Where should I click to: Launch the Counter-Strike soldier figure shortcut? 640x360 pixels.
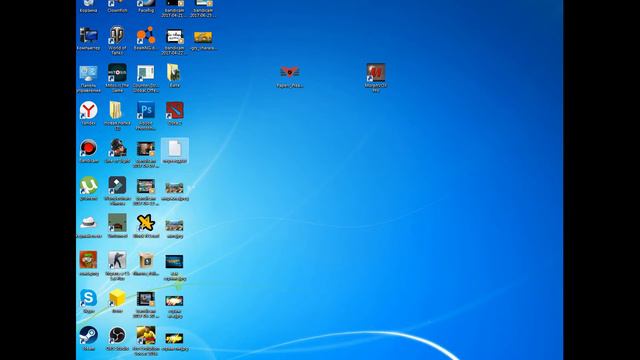click(117, 261)
